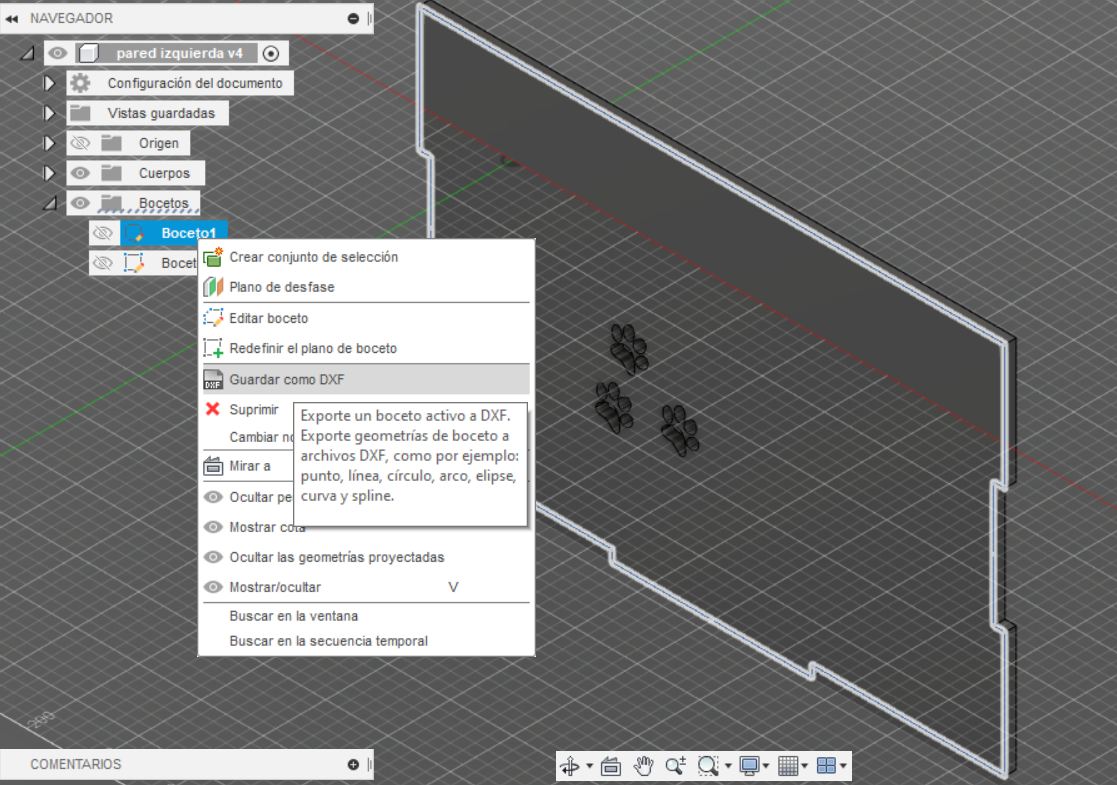This screenshot has height=785, width=1117.
Task: Open the Orbit tool dropdown arrow
Action: click(x=589, y=766)
